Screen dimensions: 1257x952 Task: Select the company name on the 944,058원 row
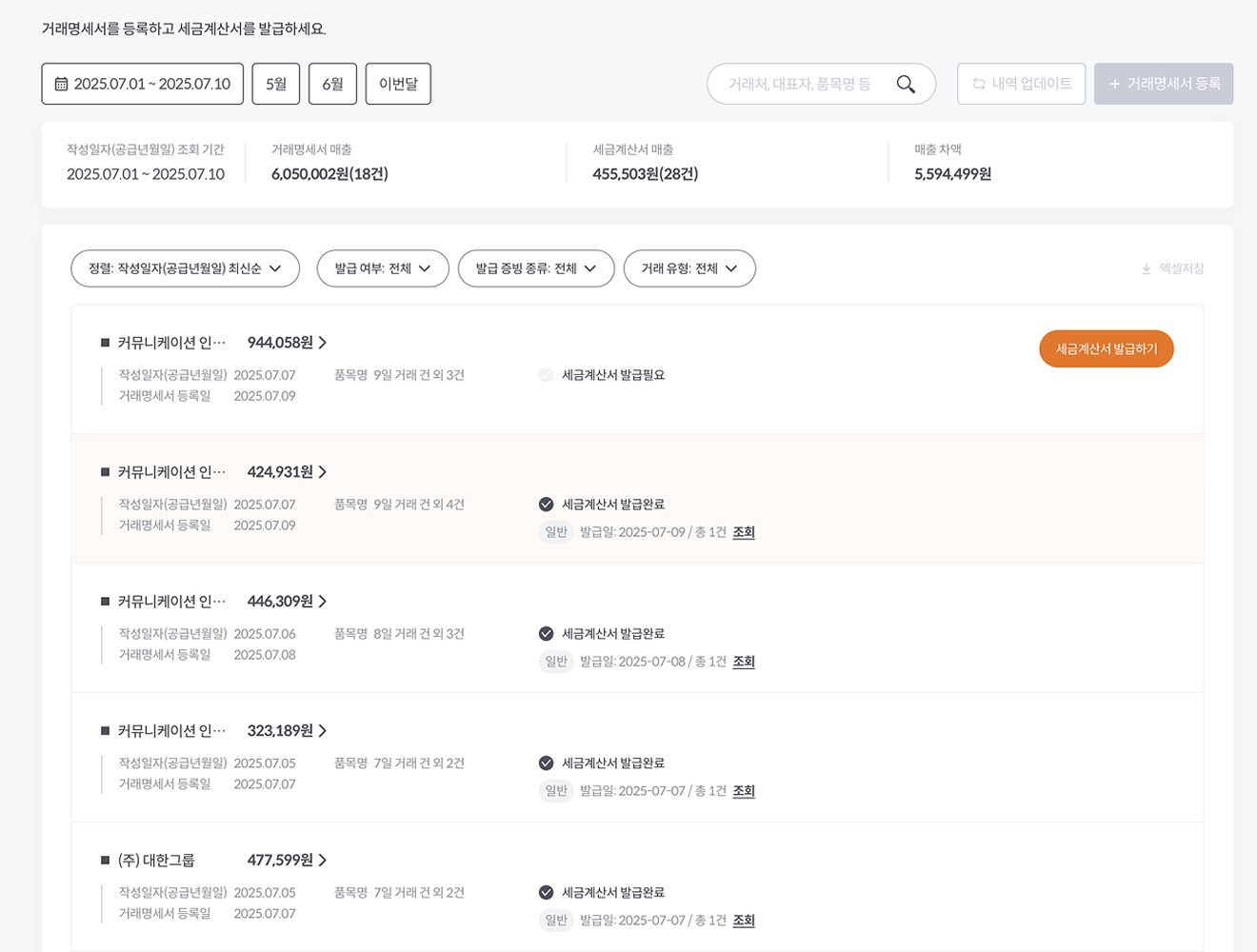[x=171, y=343]
